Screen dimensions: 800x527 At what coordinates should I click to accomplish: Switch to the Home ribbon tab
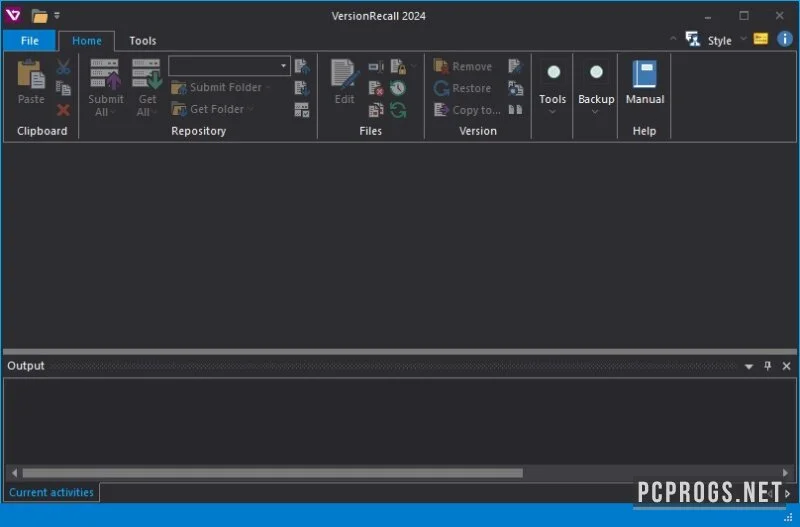pyautogui.click(x=87, y=41)
